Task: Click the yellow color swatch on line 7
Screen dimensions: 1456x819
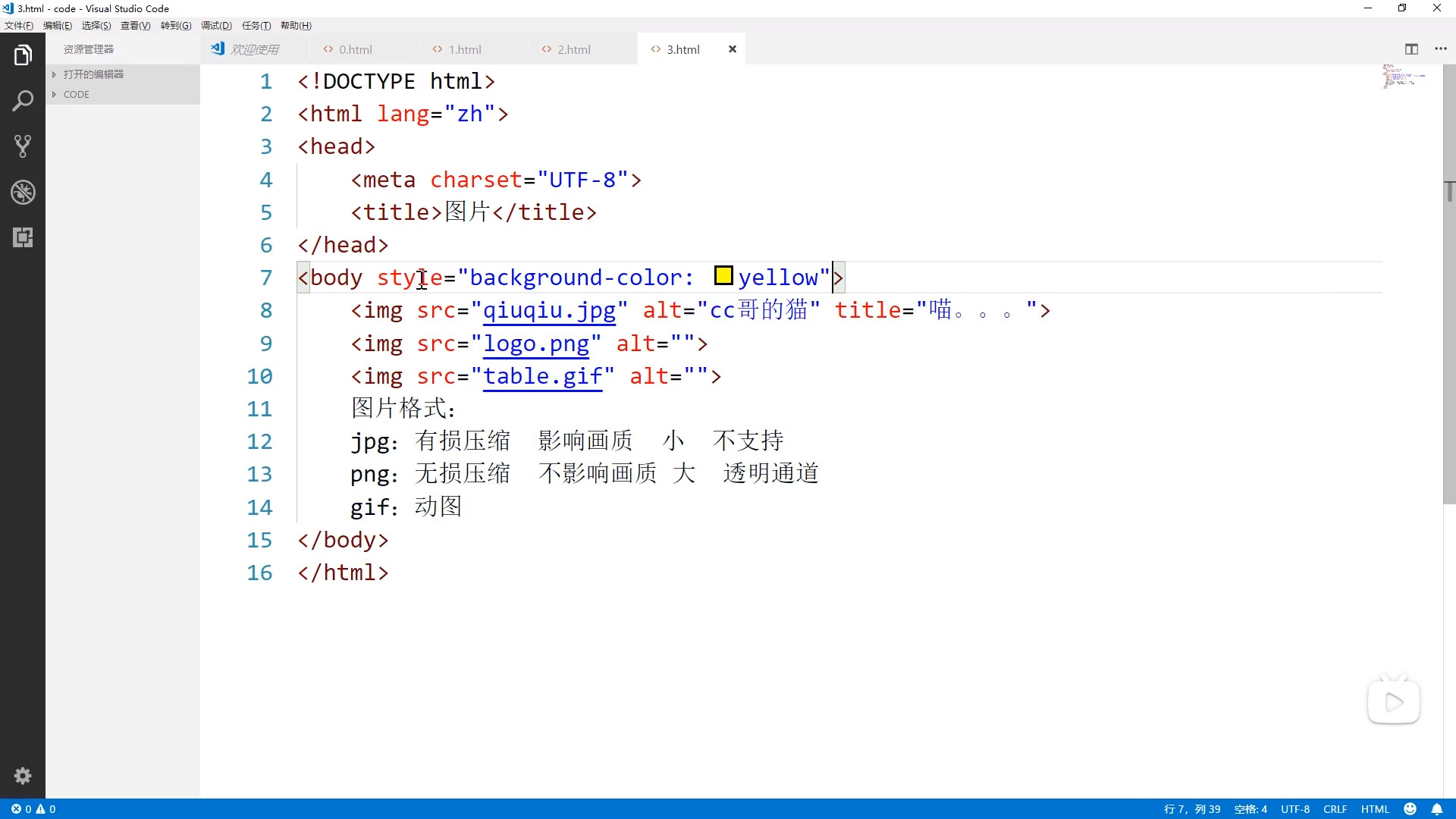Action: pos(723,276)
